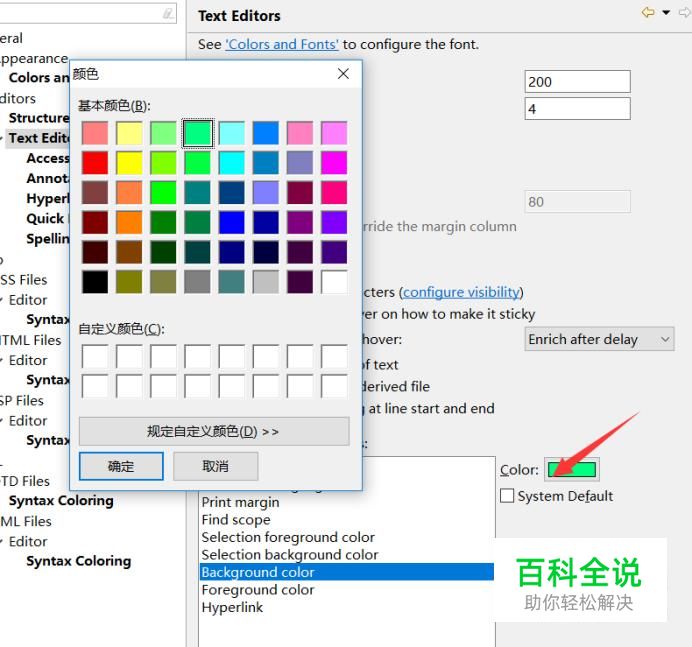Click 确定 button in color dialog
Viewport: 692px width, 647px height.
pos(121,466)
